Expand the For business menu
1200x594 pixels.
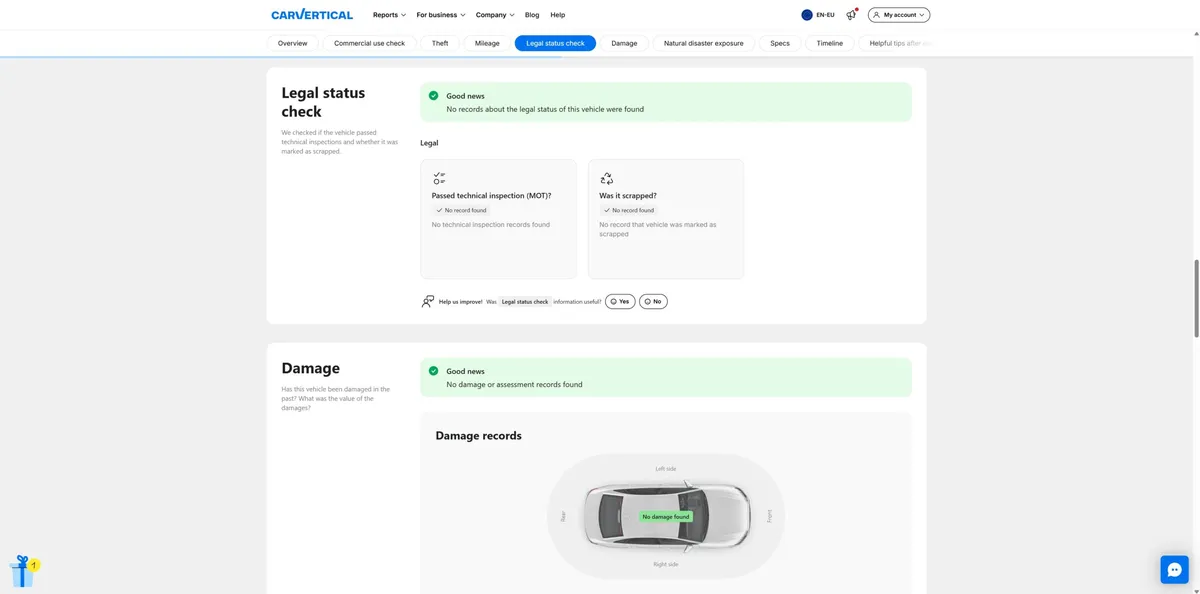441,15
